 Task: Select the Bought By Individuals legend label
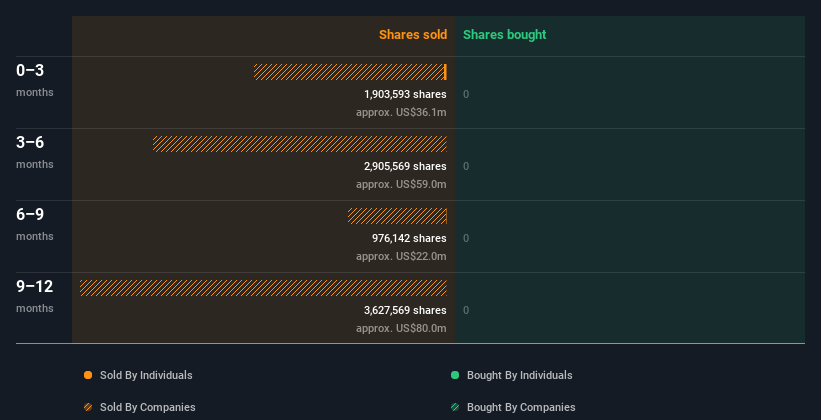pyautogui.click(x=519, y=375)
